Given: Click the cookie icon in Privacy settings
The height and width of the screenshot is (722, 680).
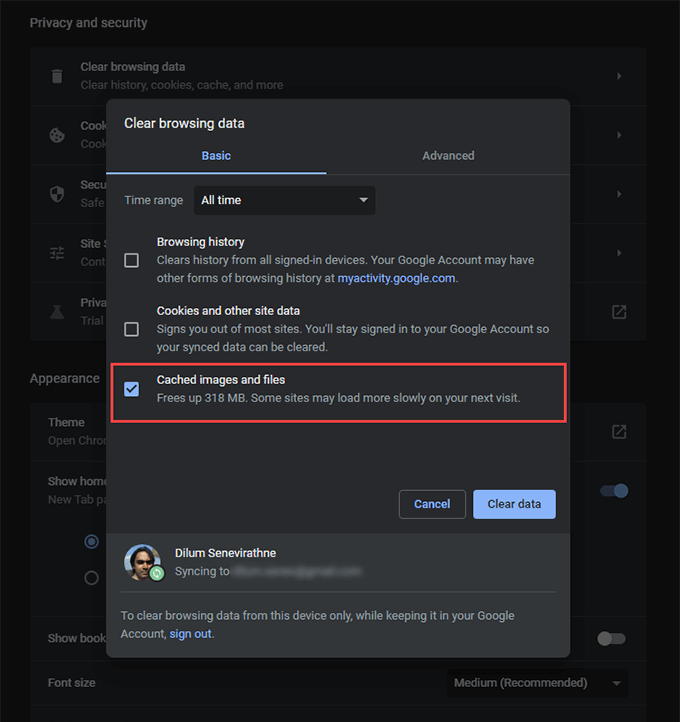Looking at the screenshot, I should point(57,134).
